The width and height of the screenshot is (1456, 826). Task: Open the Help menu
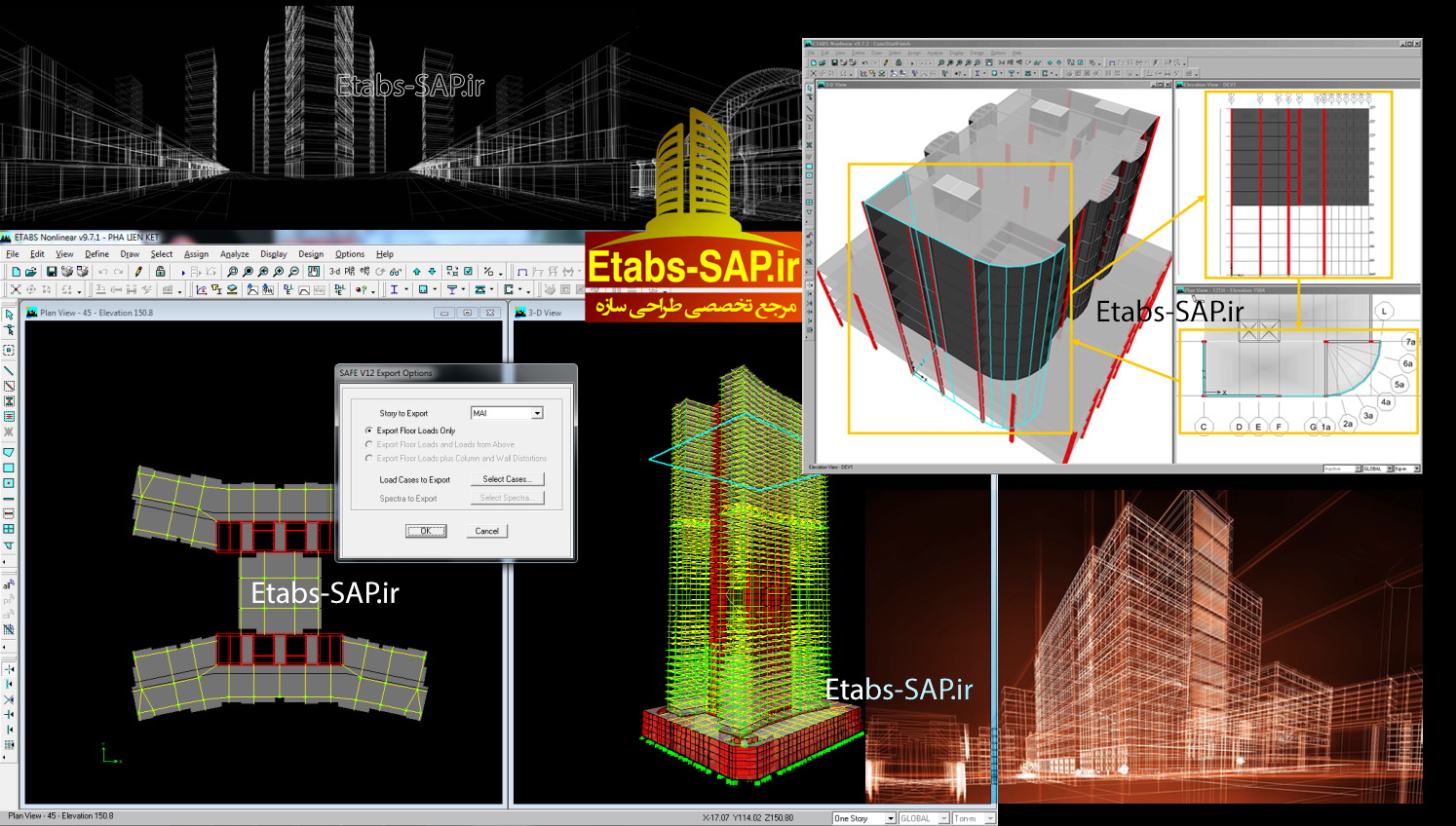click(x=385, y=254)
